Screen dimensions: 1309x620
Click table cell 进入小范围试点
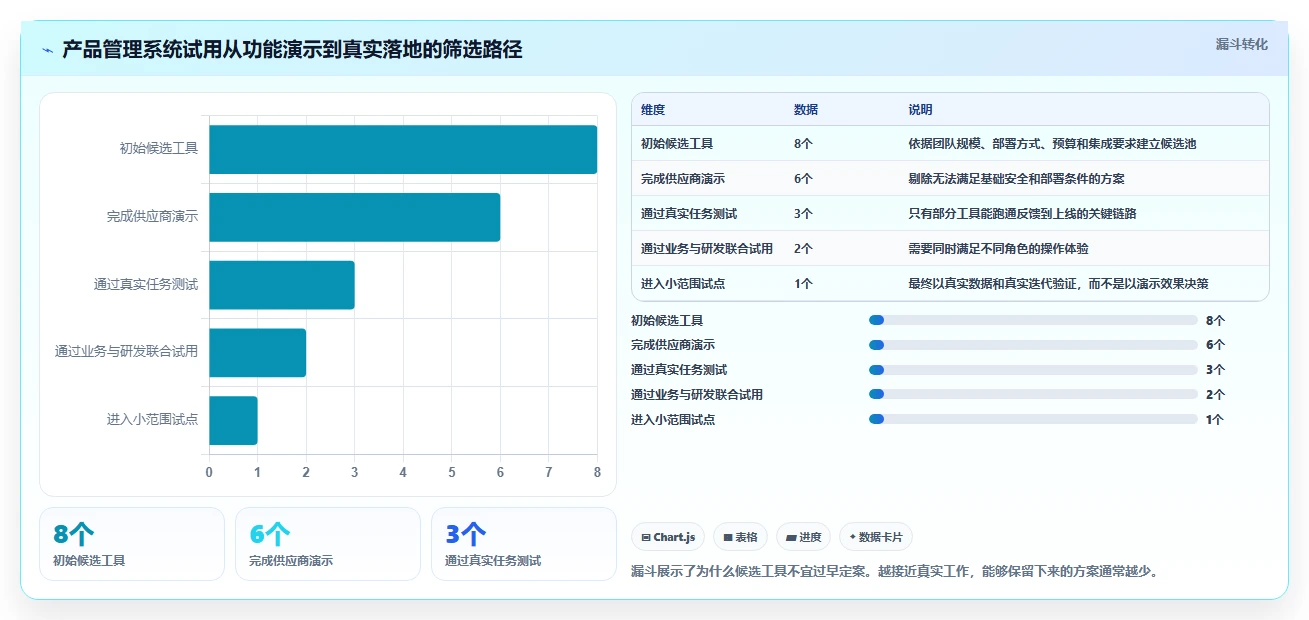coord(683,284)
